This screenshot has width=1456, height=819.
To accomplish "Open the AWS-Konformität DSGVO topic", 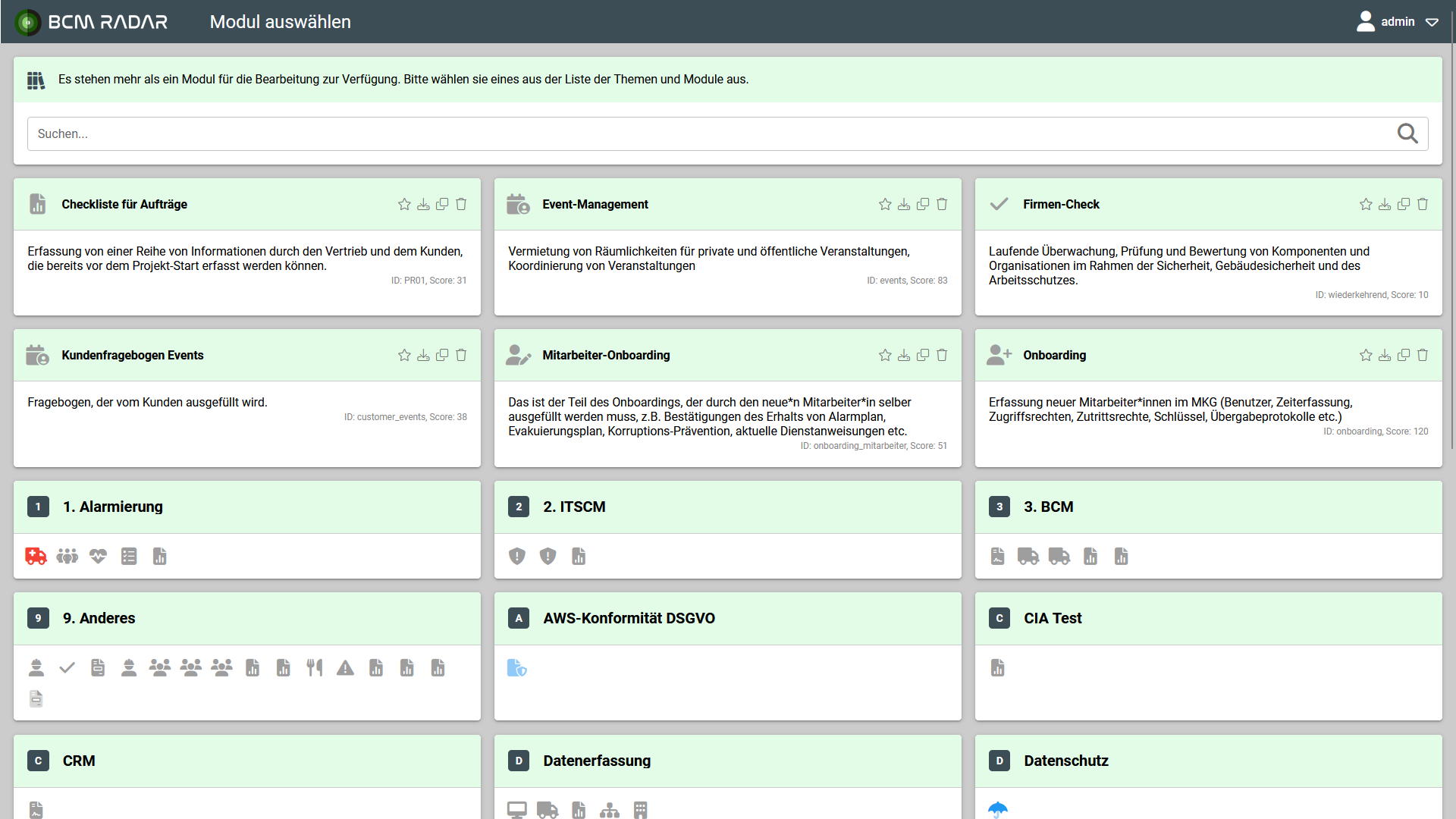I will (629, 619).
